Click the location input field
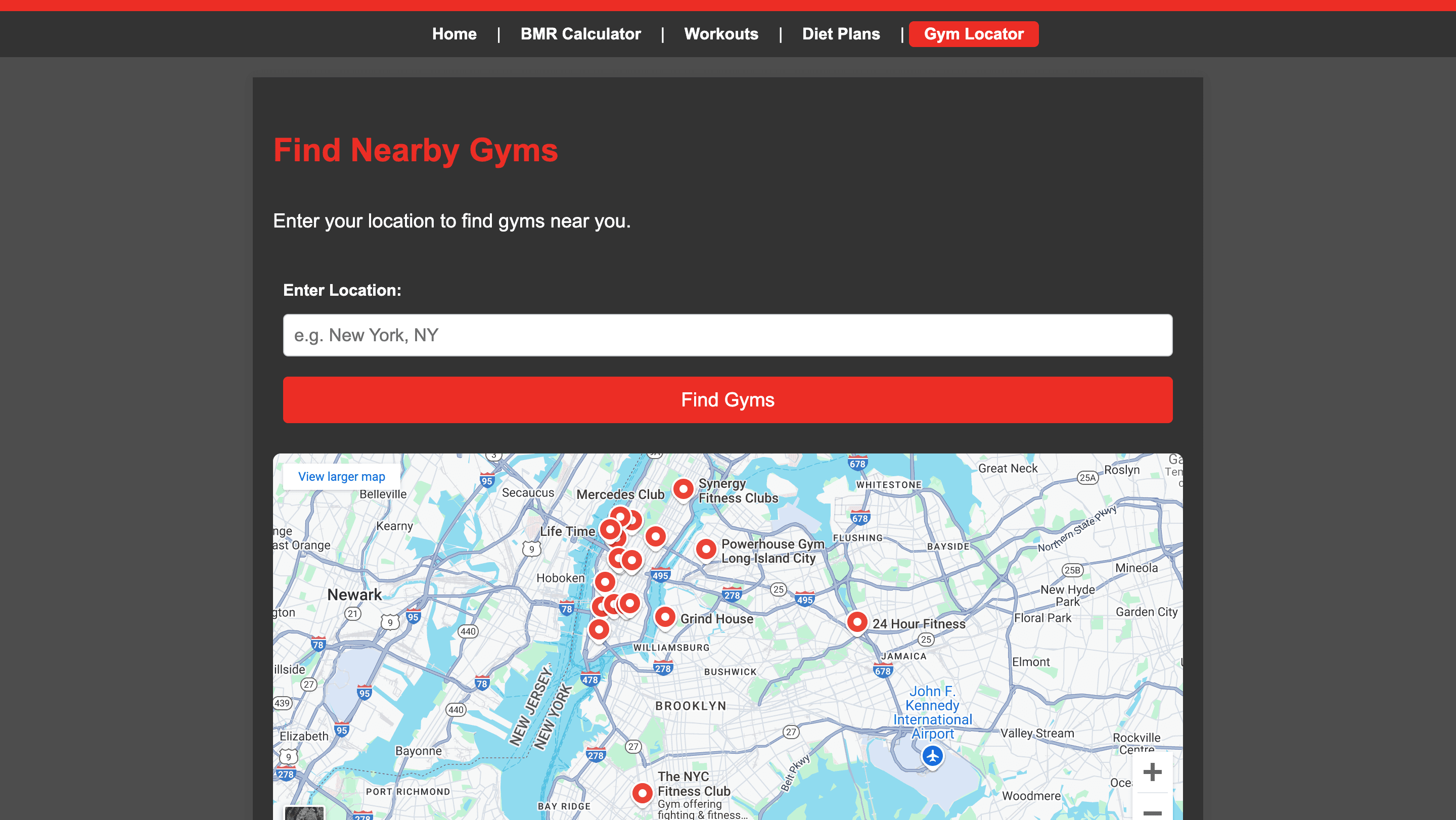Screen dimensions: 1456x820 point(727,335)
